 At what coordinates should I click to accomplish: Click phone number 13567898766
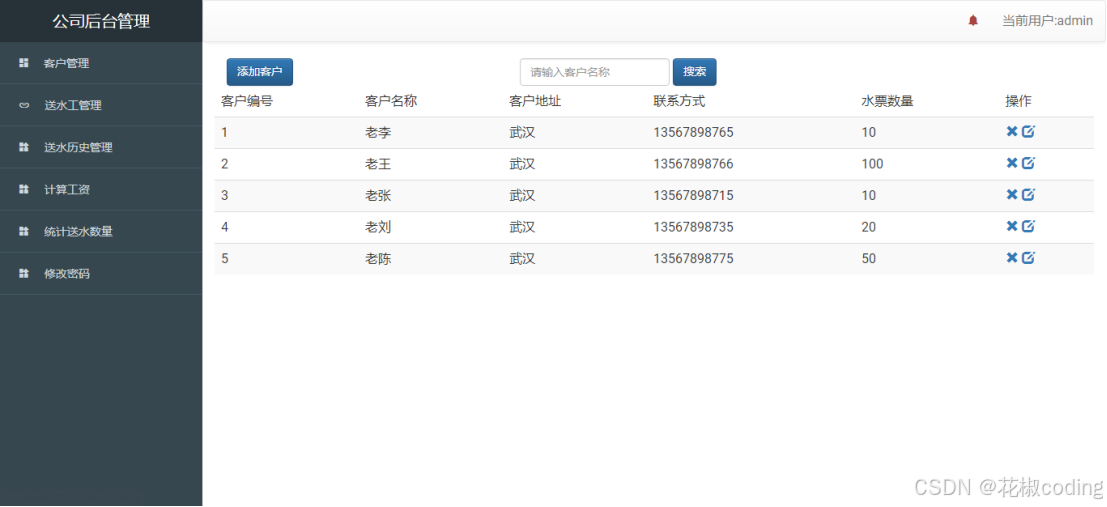pyautogui.click(x=693, y=164)
